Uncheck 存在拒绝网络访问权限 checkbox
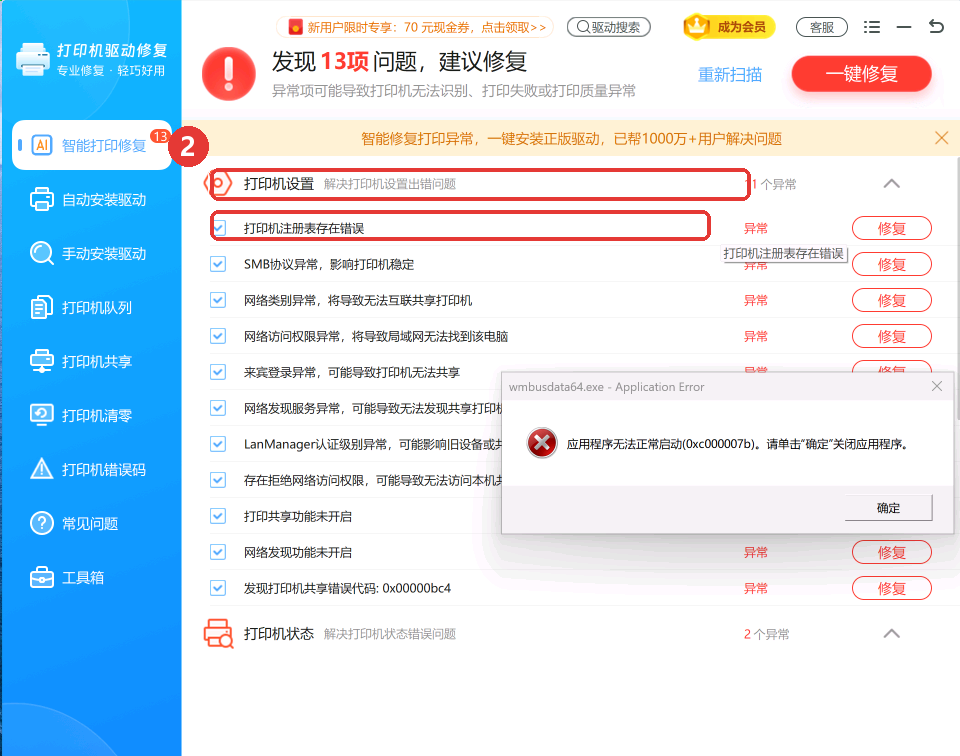 pyautogui.click(x=218, y=480)
